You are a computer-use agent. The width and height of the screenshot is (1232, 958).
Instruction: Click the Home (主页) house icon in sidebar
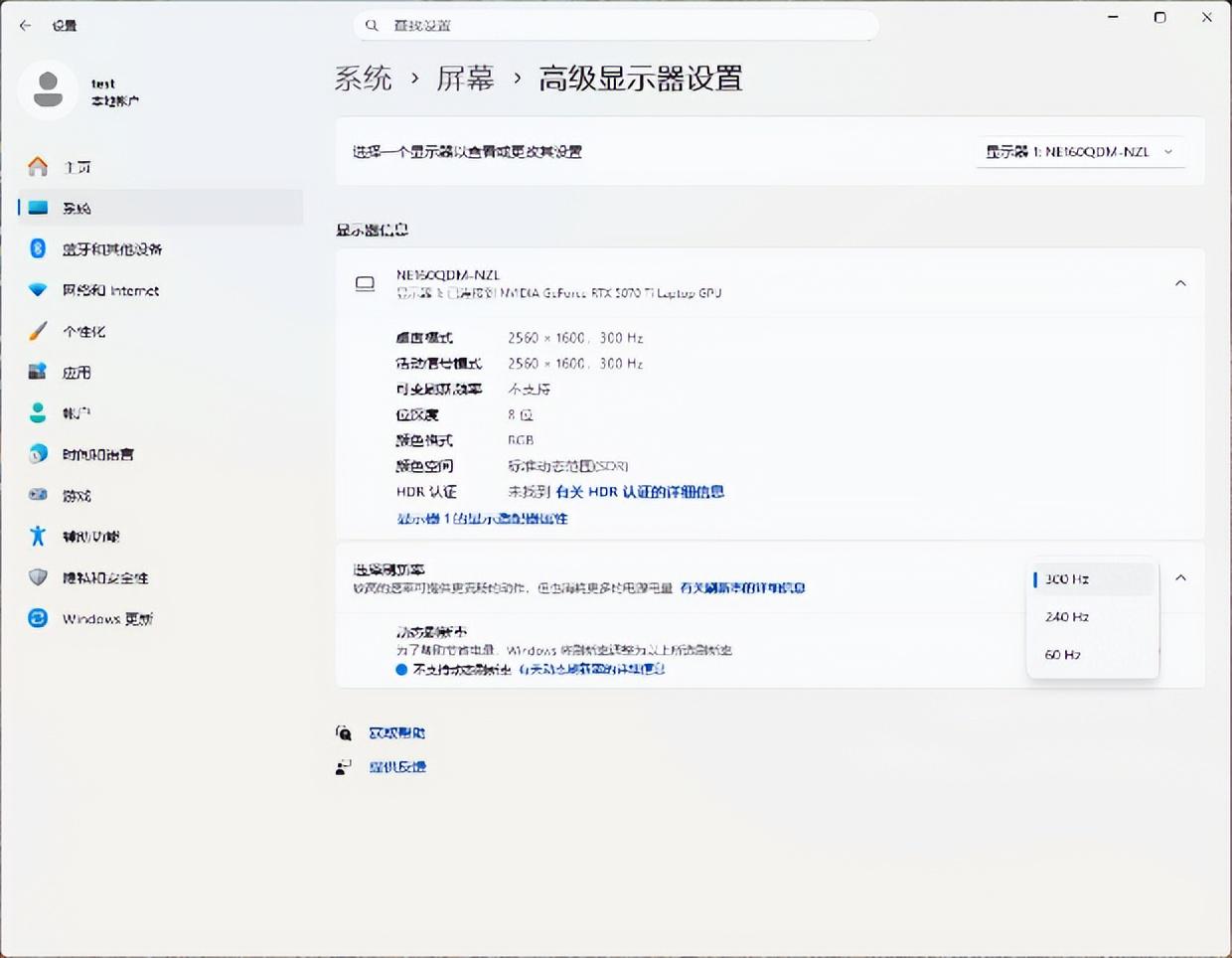[38, 166]
